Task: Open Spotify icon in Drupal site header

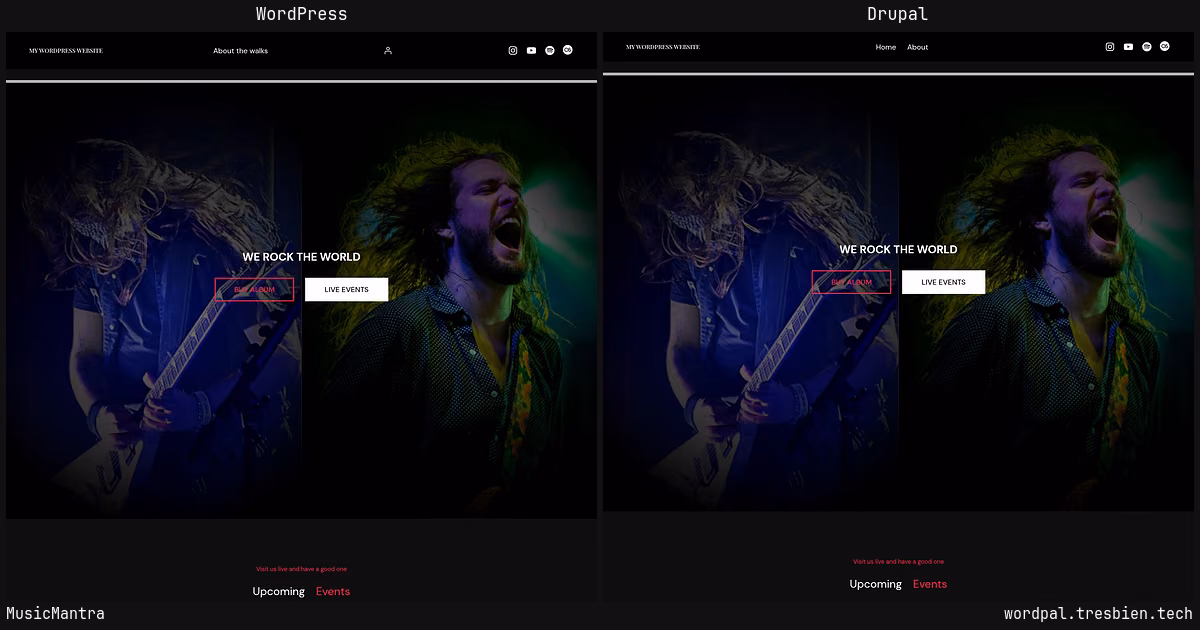Action: pos(1147,47)
